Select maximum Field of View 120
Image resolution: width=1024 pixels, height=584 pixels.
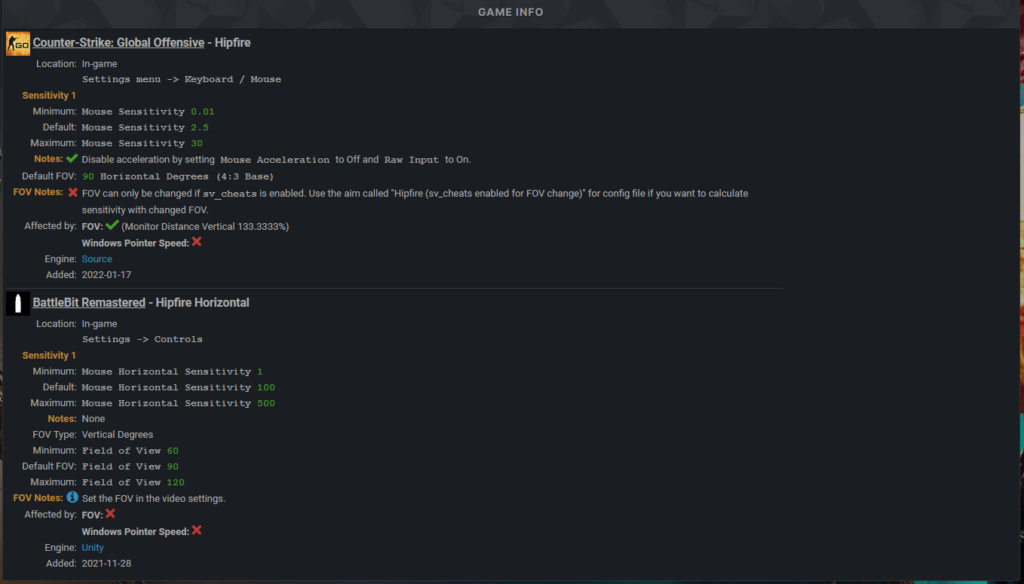point(176,482)
